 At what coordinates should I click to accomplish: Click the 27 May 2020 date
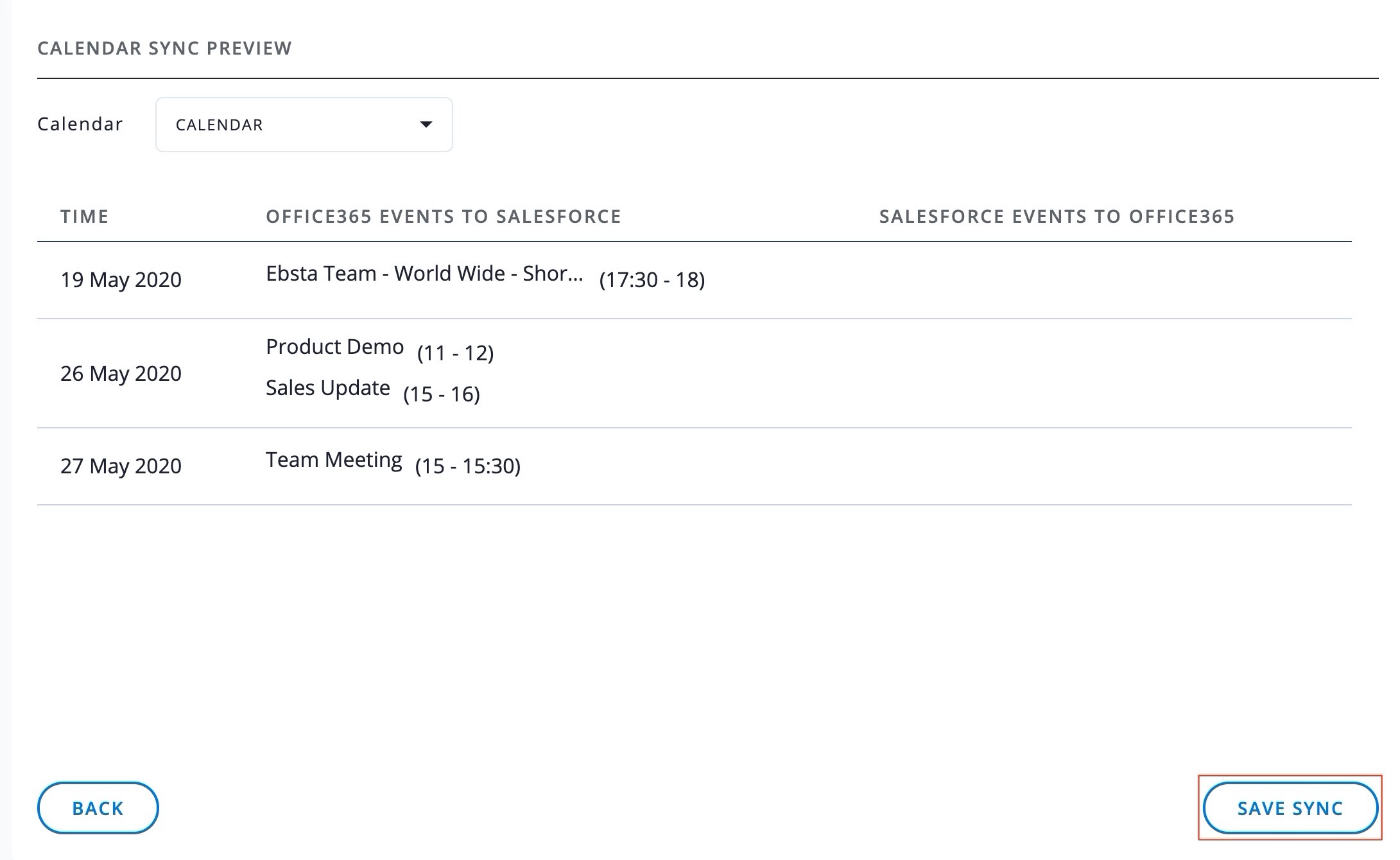click(121, 466)
